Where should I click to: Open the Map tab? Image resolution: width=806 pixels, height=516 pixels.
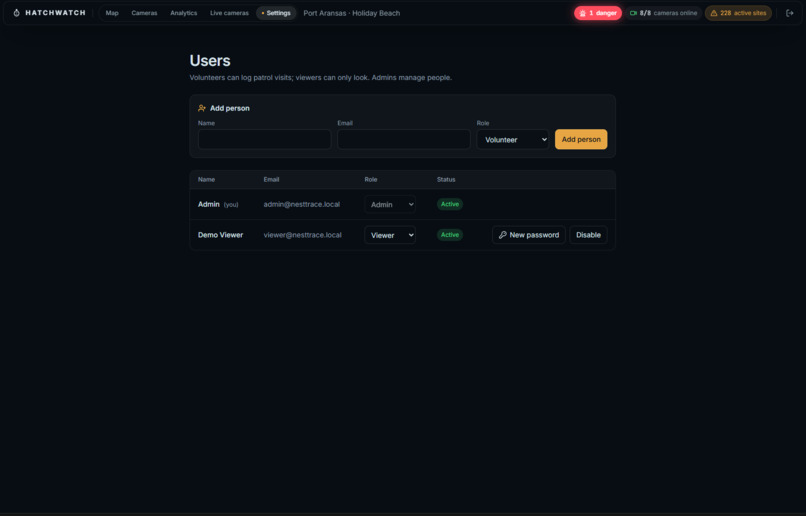[112, 13]
